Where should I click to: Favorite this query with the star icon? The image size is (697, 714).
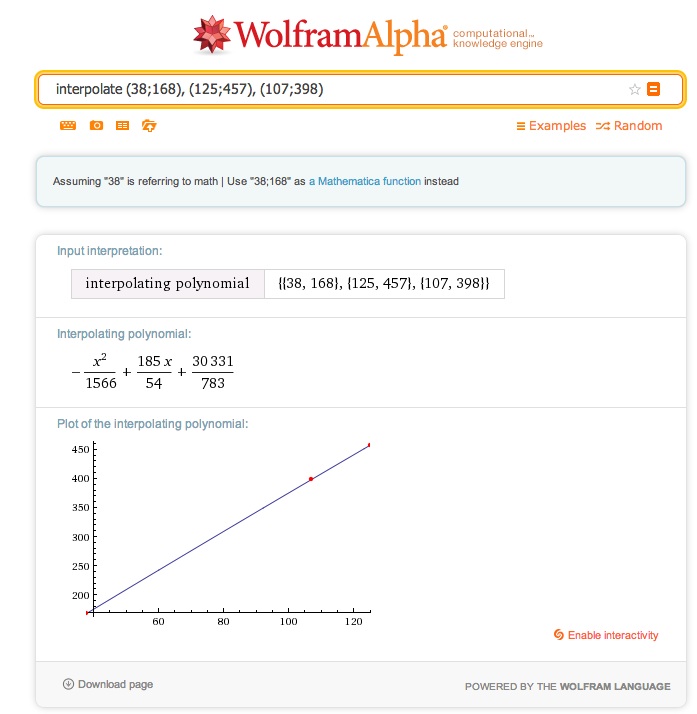[x=635, y=89]
